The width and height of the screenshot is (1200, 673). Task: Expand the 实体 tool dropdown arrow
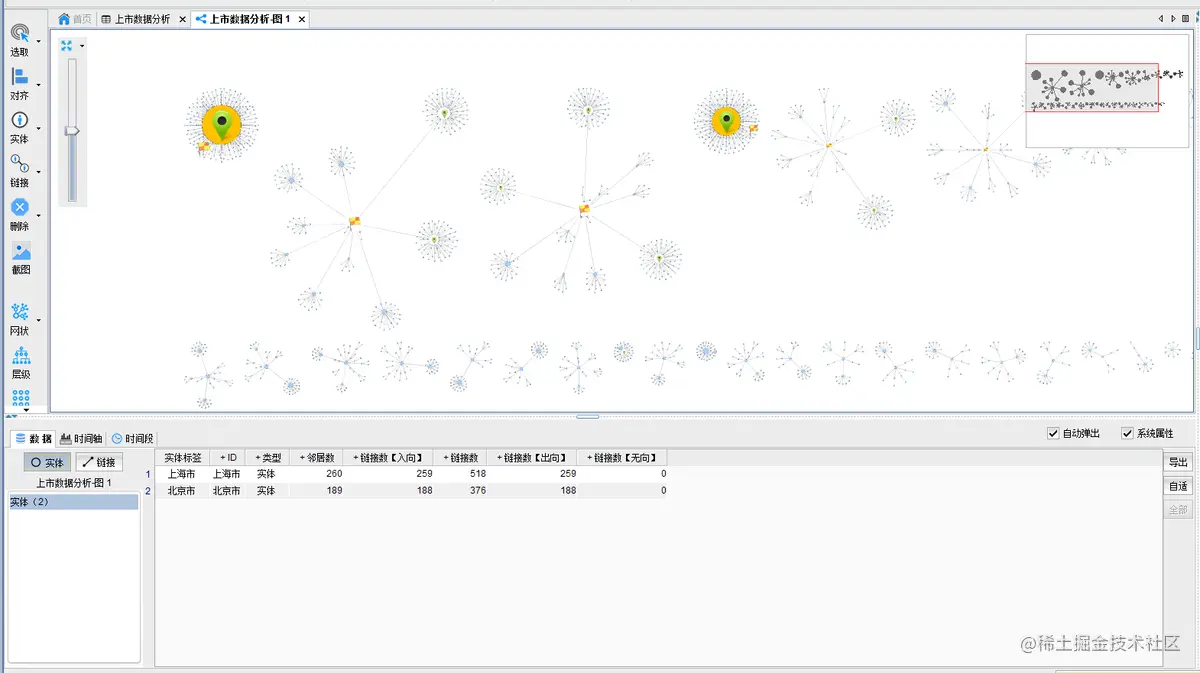[39, 129]
